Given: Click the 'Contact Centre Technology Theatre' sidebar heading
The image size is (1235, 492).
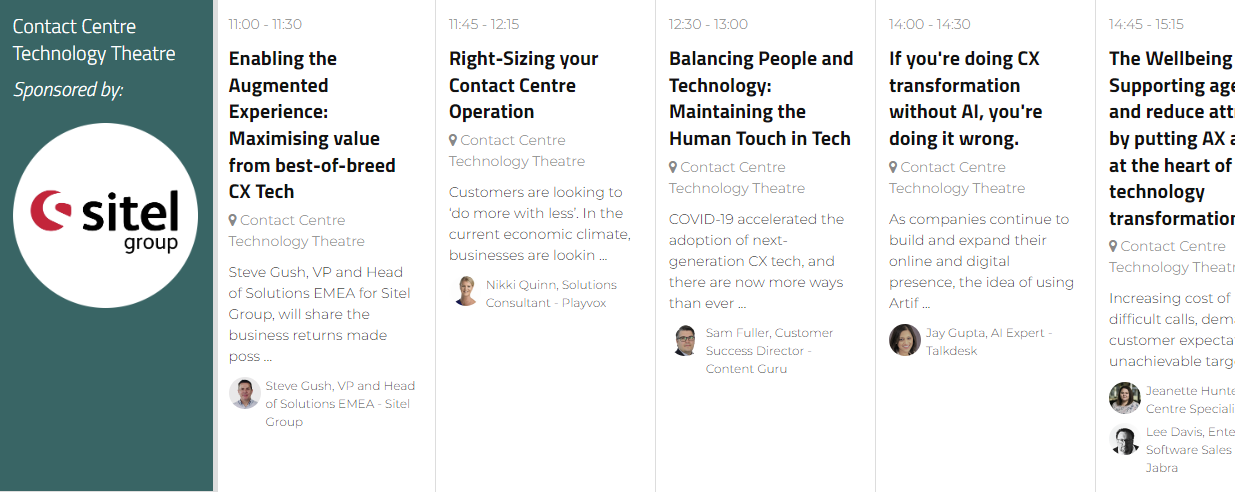Looking at the screenshot, I should (94, 40).
